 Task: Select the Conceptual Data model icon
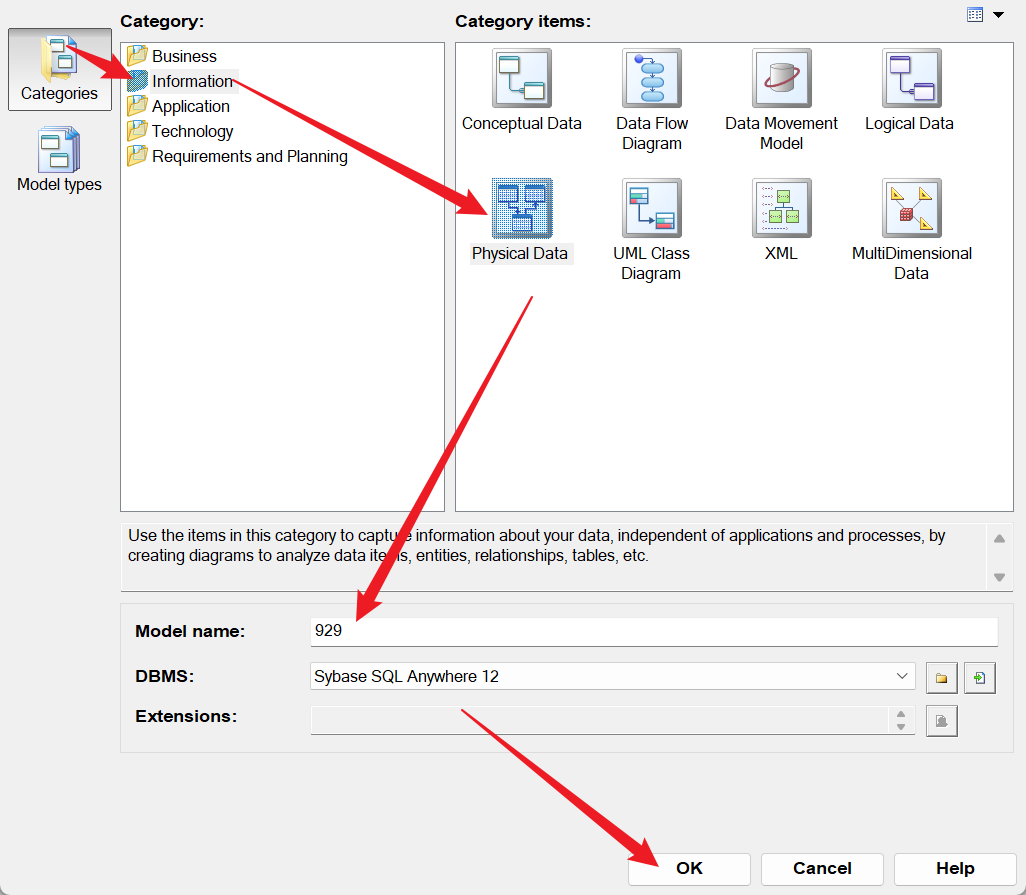[x=521, y=79]
